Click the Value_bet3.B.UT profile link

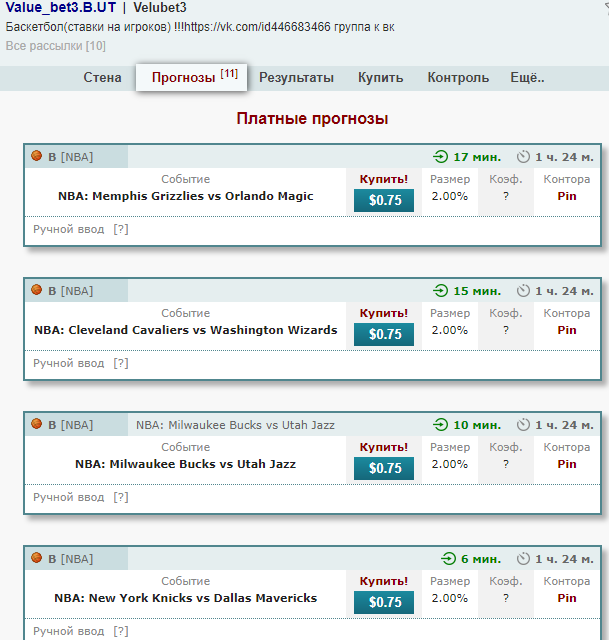[61, 7]
